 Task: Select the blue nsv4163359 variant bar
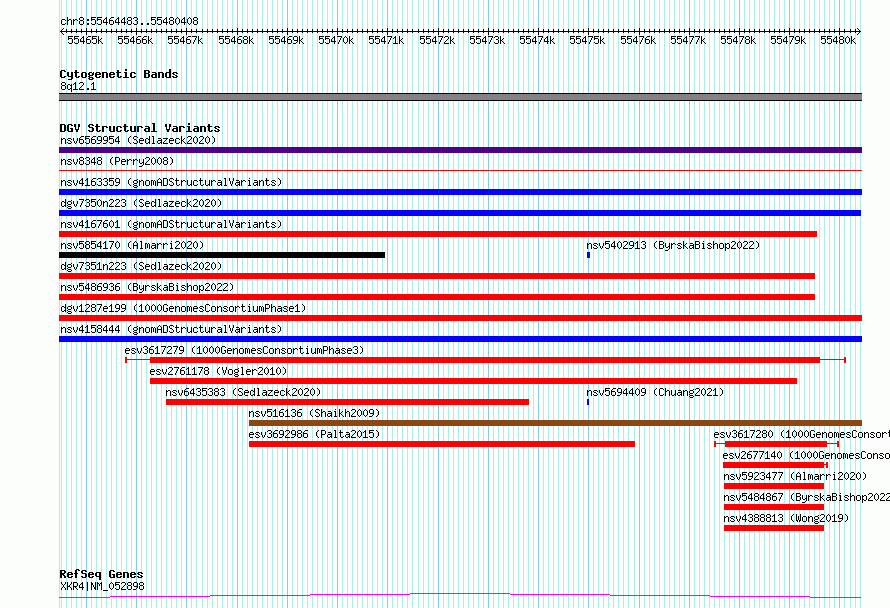[x=460, y=192]
